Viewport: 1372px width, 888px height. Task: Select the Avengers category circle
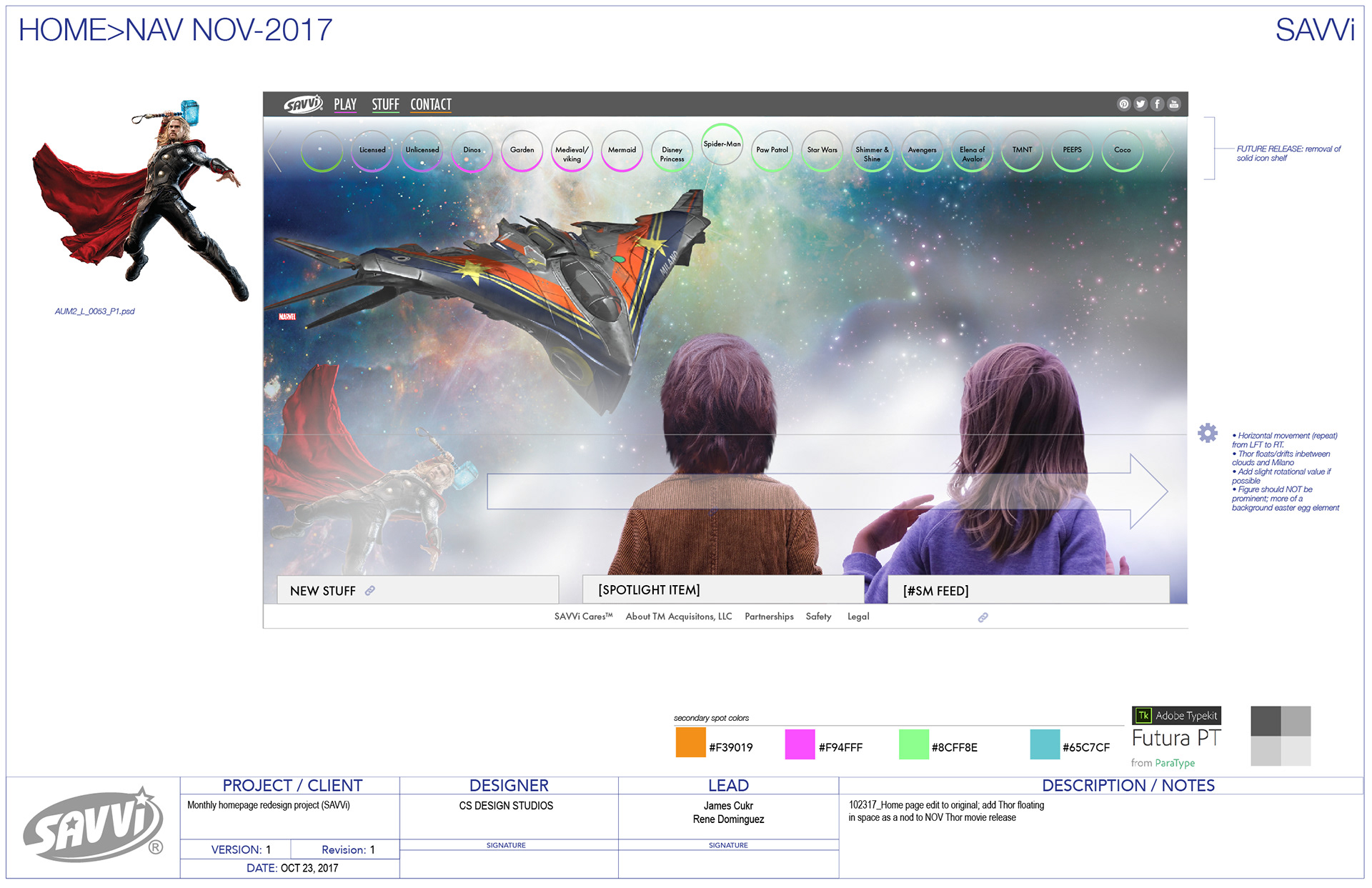(923, 150)
